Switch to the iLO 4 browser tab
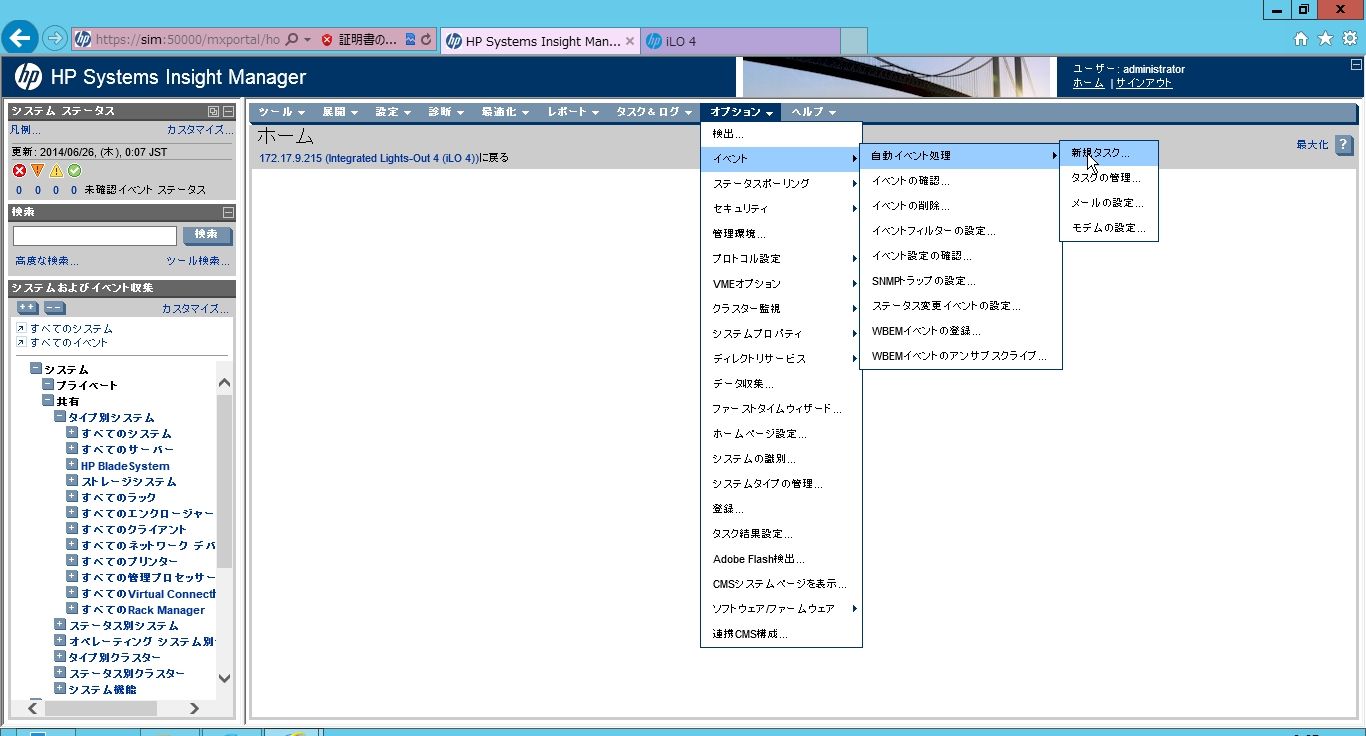Screen dimensions: 1366x736 click(741, 41)
